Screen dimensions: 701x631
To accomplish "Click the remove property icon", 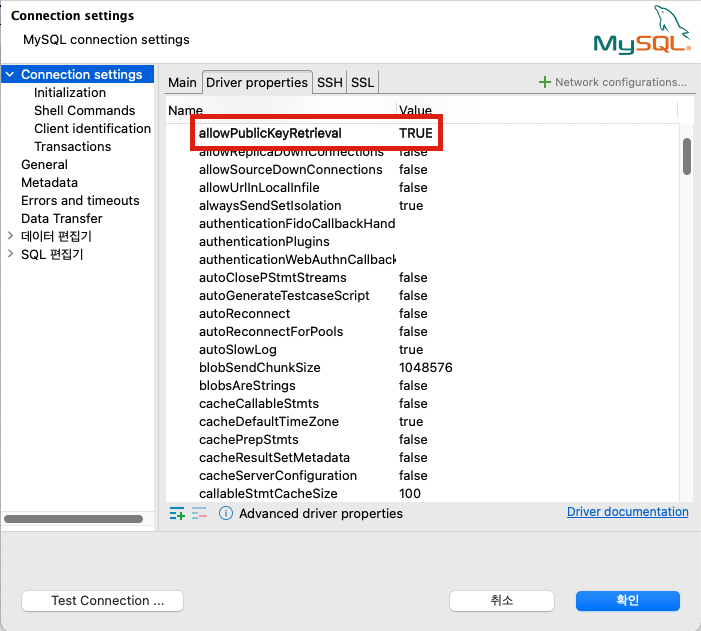I will tap(199, 513).
